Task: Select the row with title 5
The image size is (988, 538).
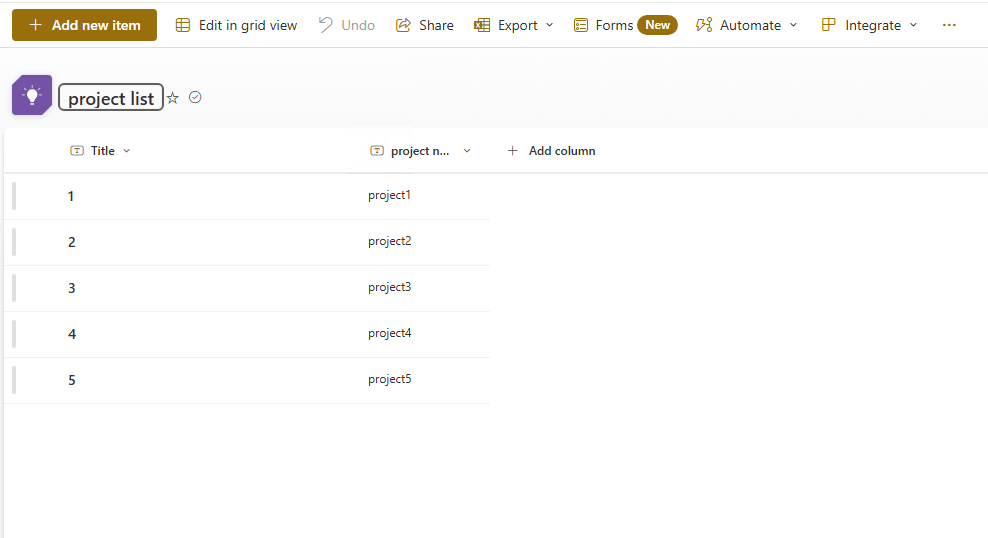Action: pyautogui.click(x=247, y=381)
